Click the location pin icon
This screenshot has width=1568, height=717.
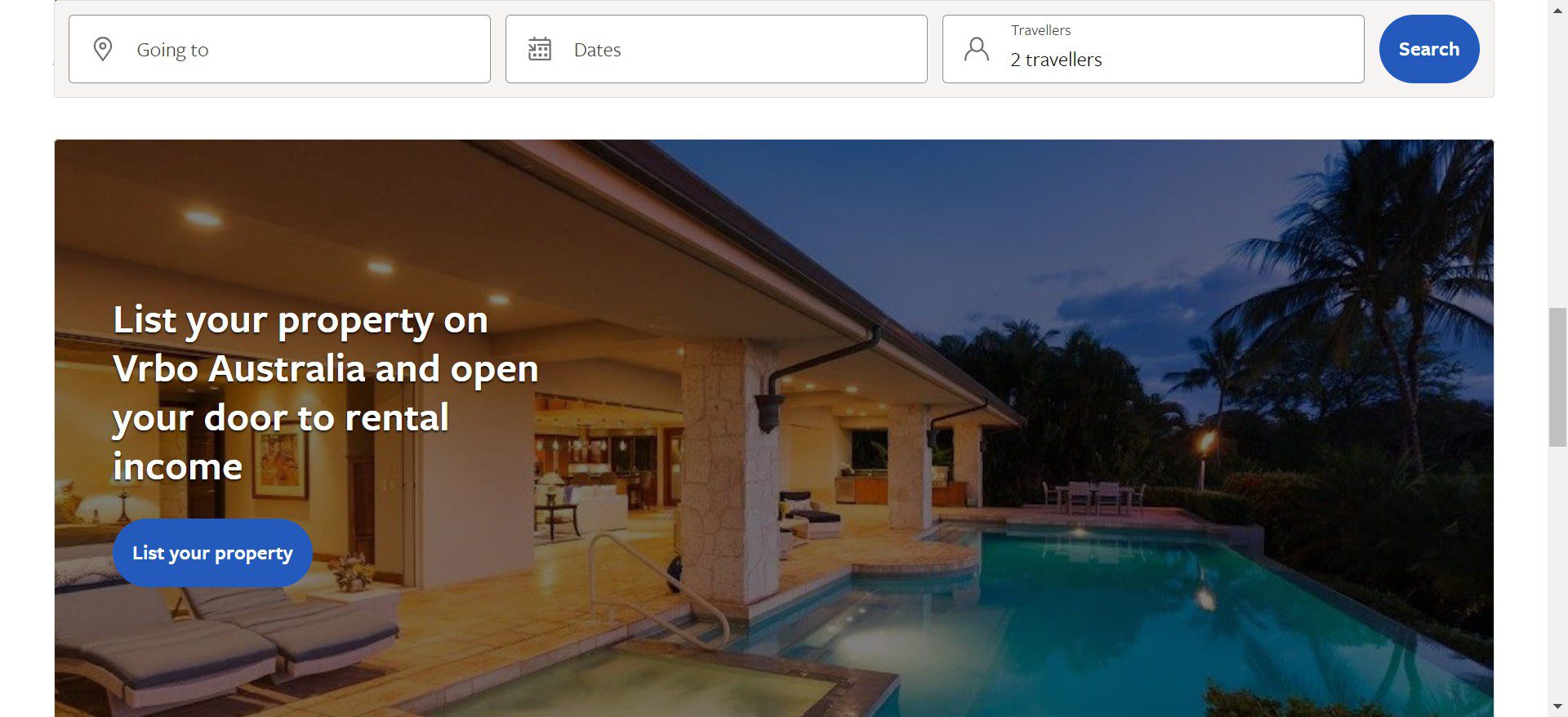coord(103,49)
